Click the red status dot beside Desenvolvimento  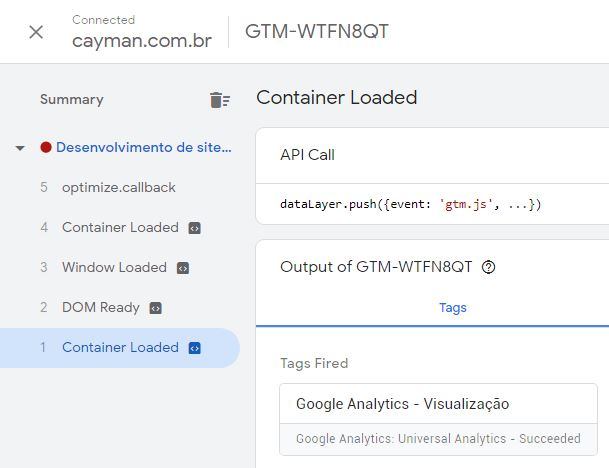(46, 148)
